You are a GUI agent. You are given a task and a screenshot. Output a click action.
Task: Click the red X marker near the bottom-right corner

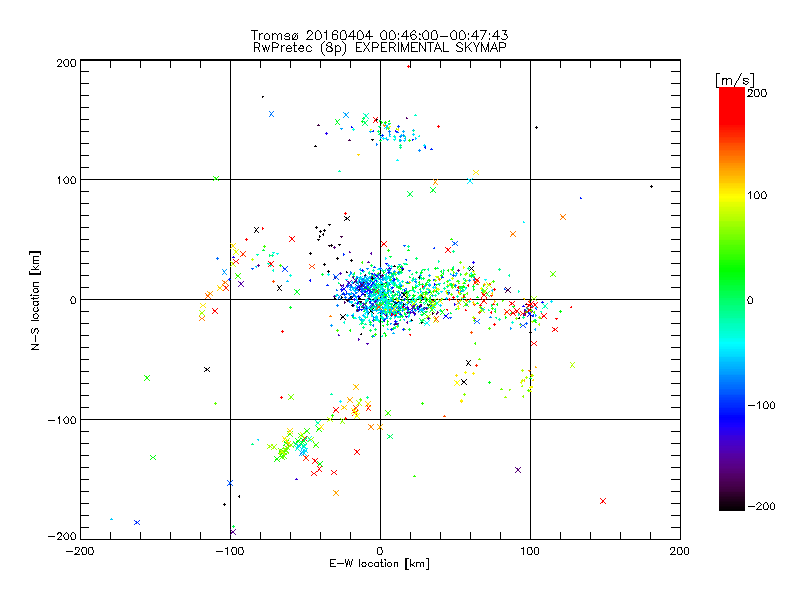pyautogui.click(x=603, y=501)
